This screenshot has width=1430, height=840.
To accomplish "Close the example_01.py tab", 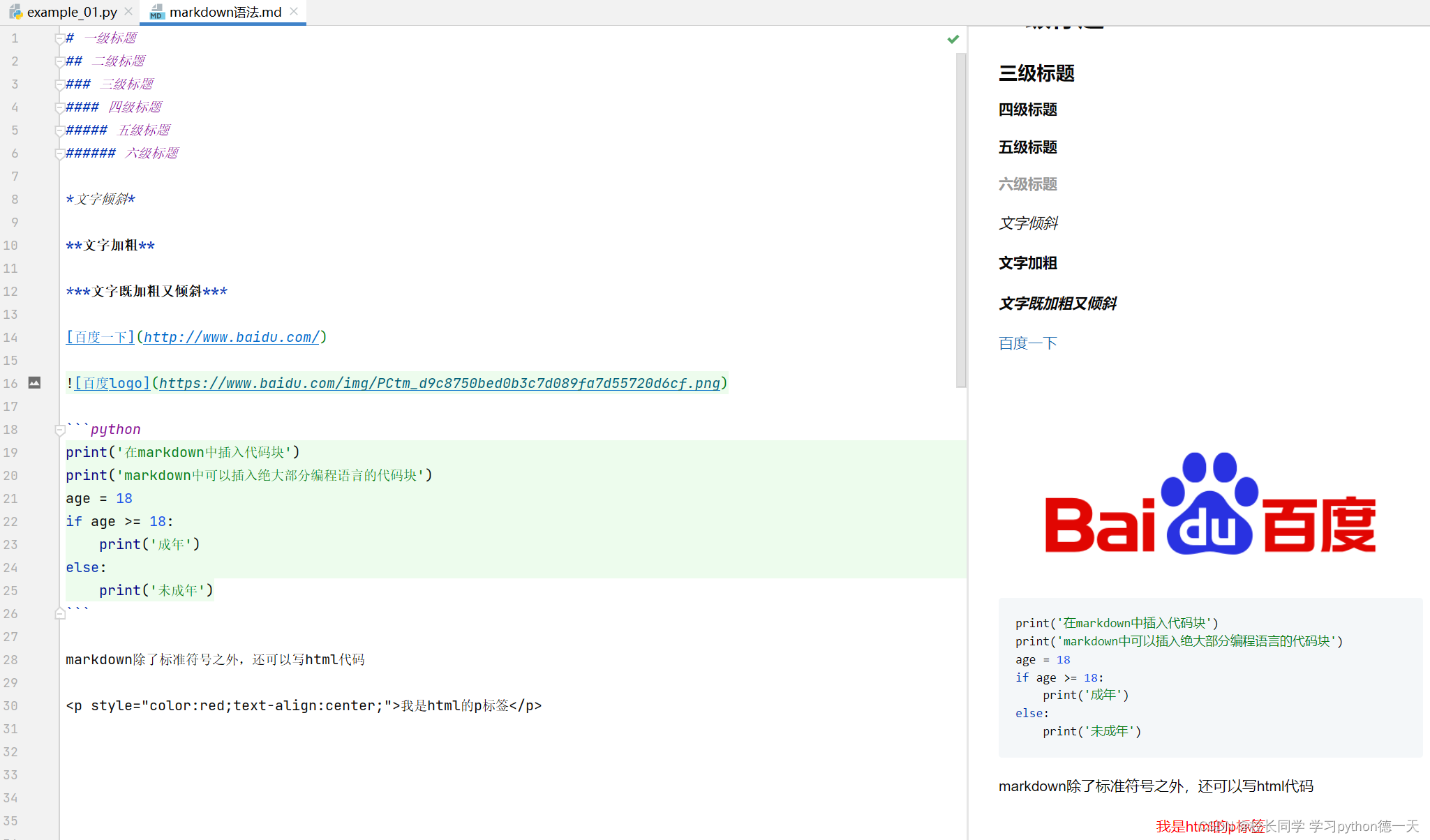I will tap(128, 11).
